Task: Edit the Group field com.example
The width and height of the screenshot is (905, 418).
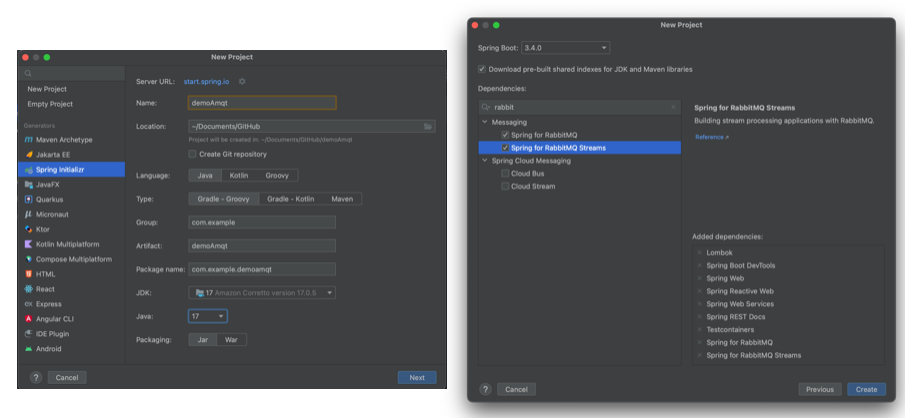Action: tap(262, 222)
